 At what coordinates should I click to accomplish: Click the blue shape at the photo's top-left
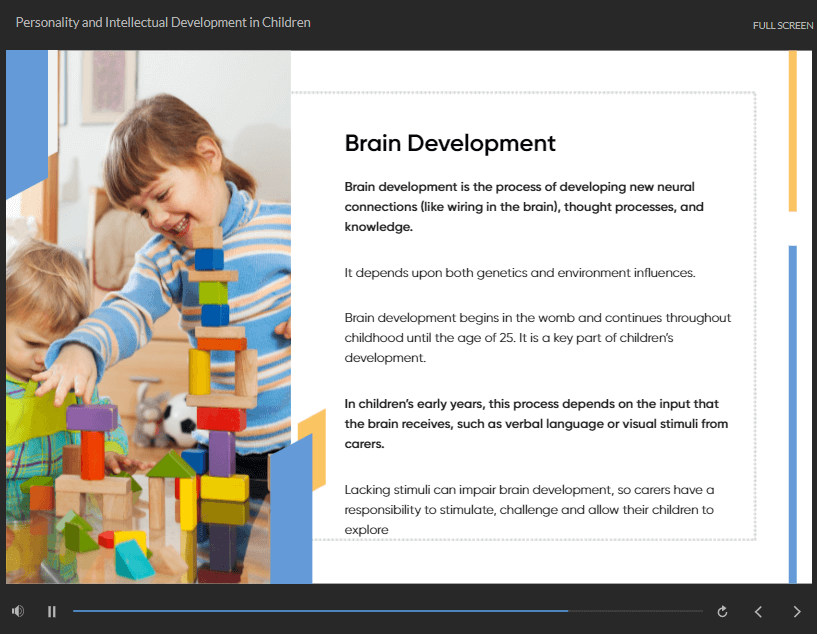(x=26, y=120)
